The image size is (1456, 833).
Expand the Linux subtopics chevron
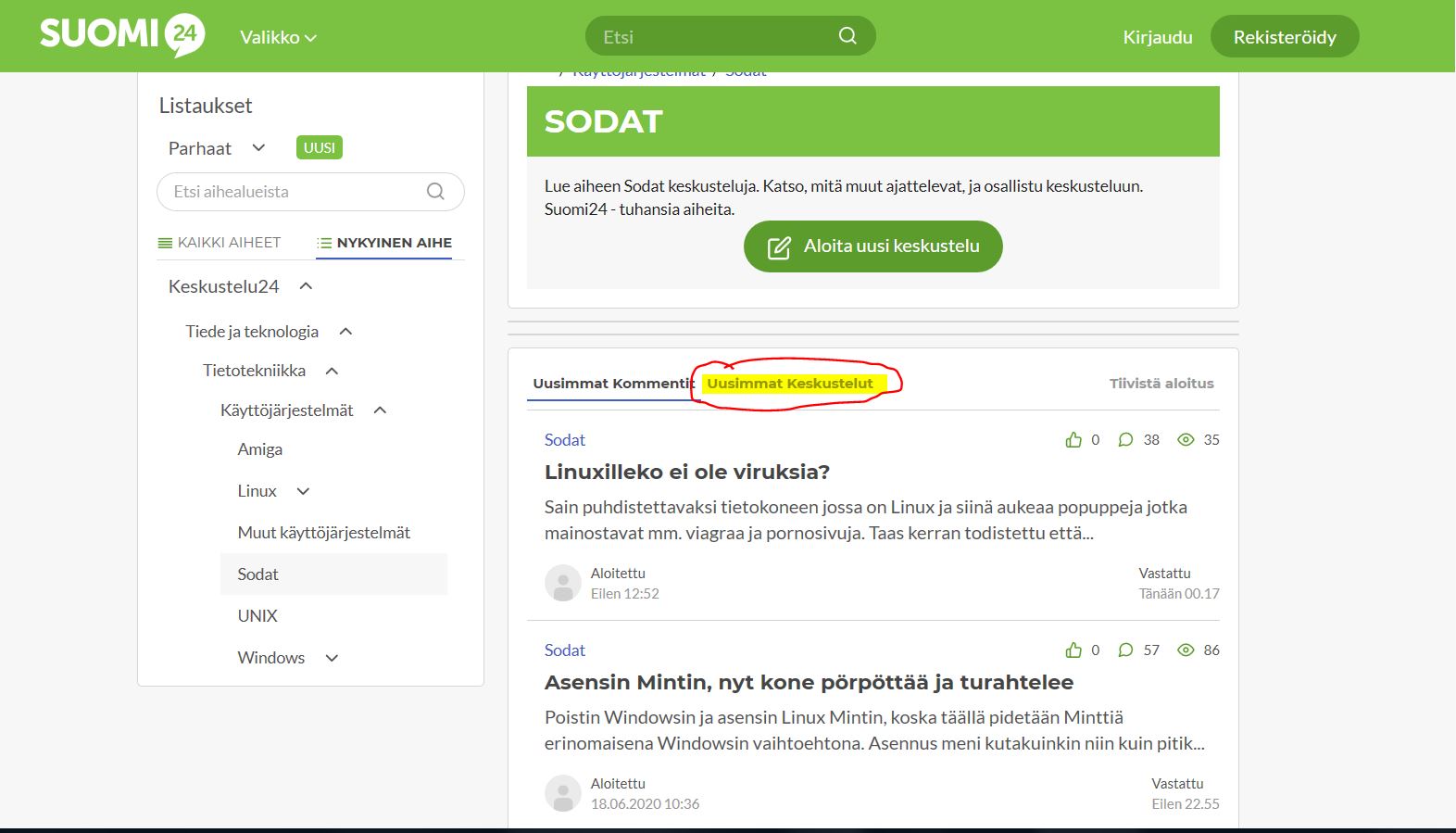[303, 491]
